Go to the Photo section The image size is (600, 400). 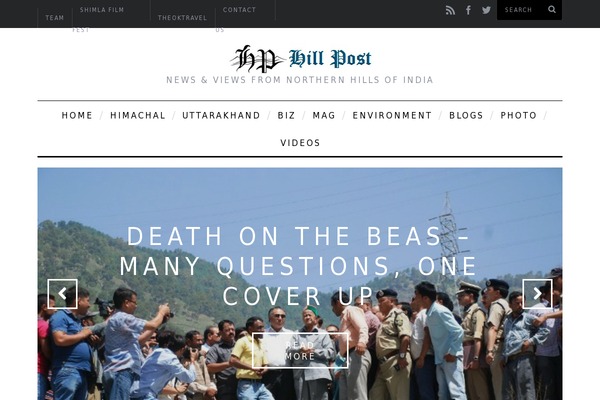[x=518, y=115]
